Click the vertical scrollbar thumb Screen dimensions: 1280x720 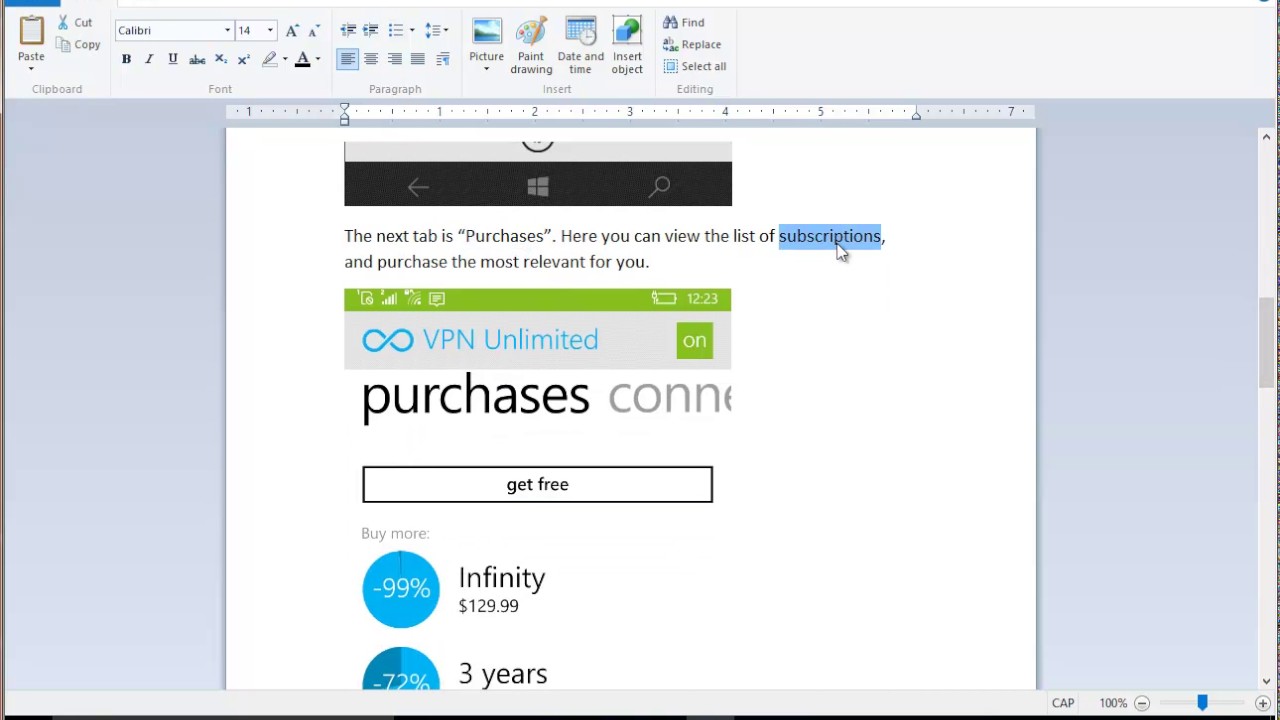coord(1266,342)
